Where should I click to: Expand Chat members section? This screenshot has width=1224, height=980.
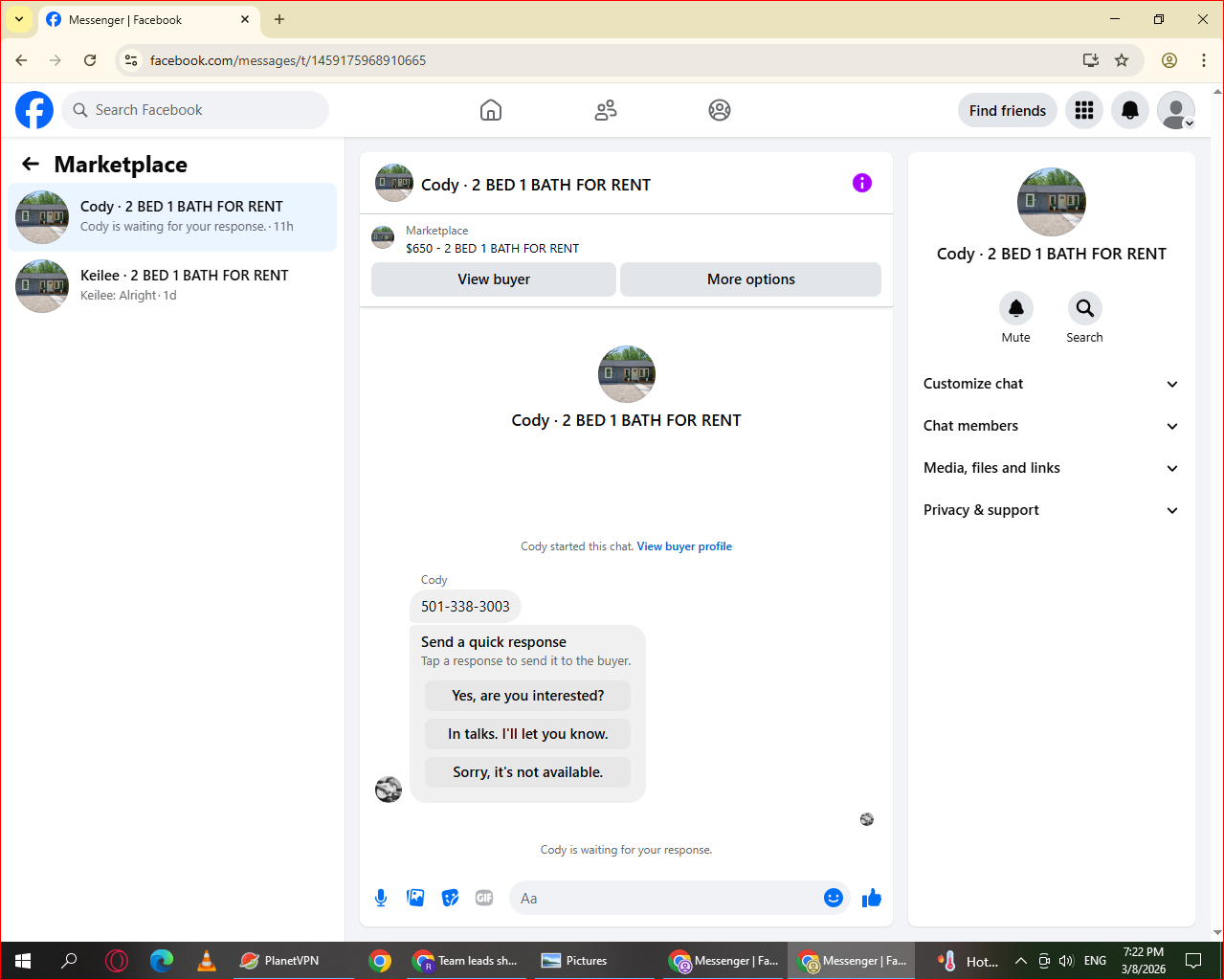1052,426
